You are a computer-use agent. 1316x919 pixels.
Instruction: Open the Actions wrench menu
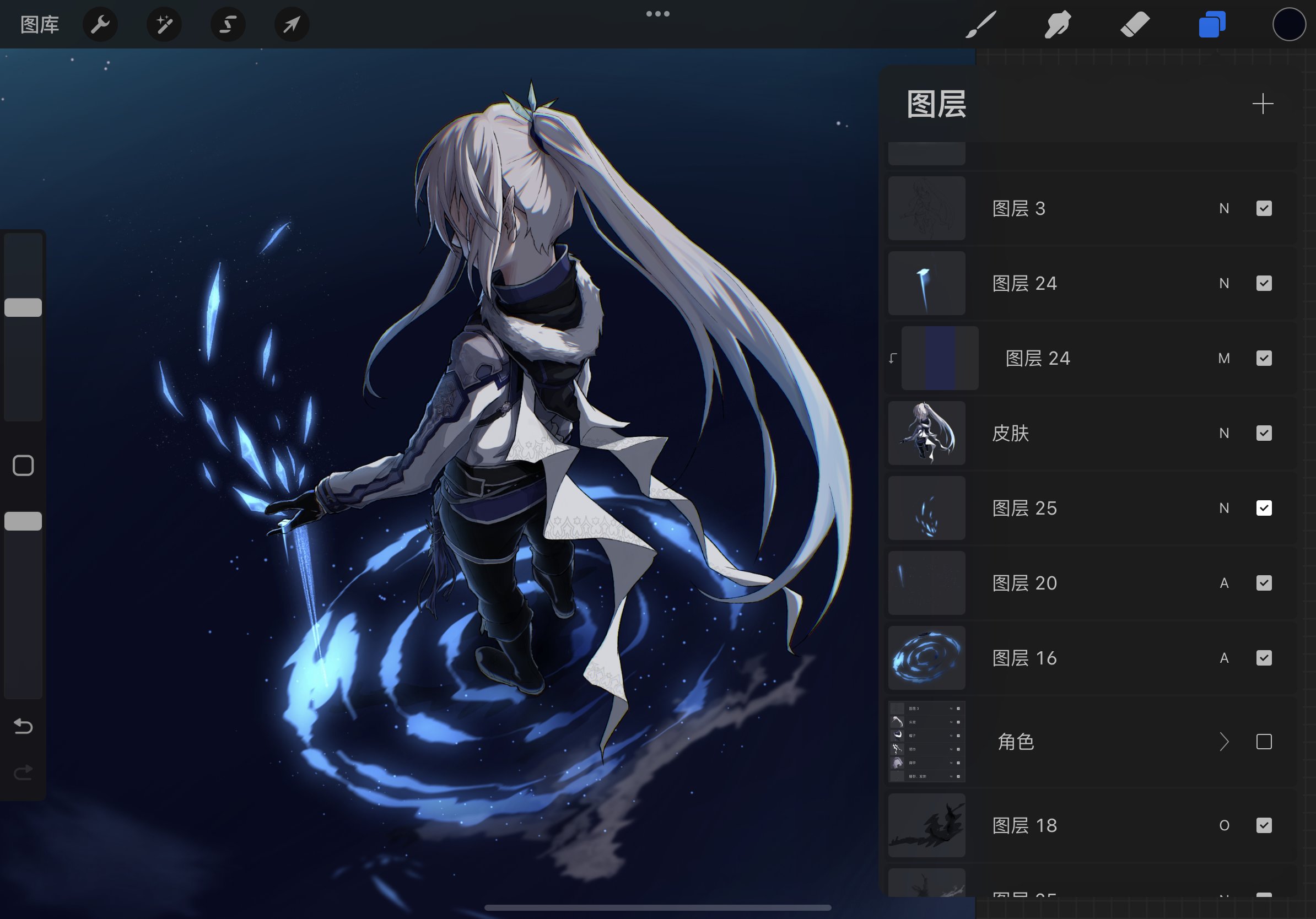coord(100,25)
